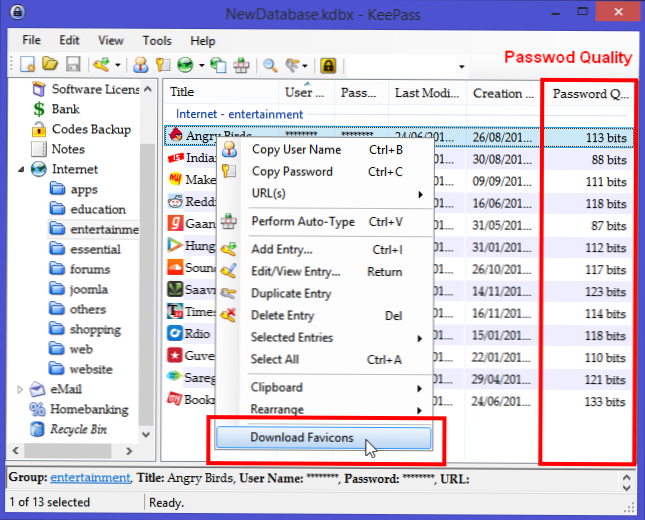
Task: Click the Open Database folder icon
Action: (x=51, y=66)
